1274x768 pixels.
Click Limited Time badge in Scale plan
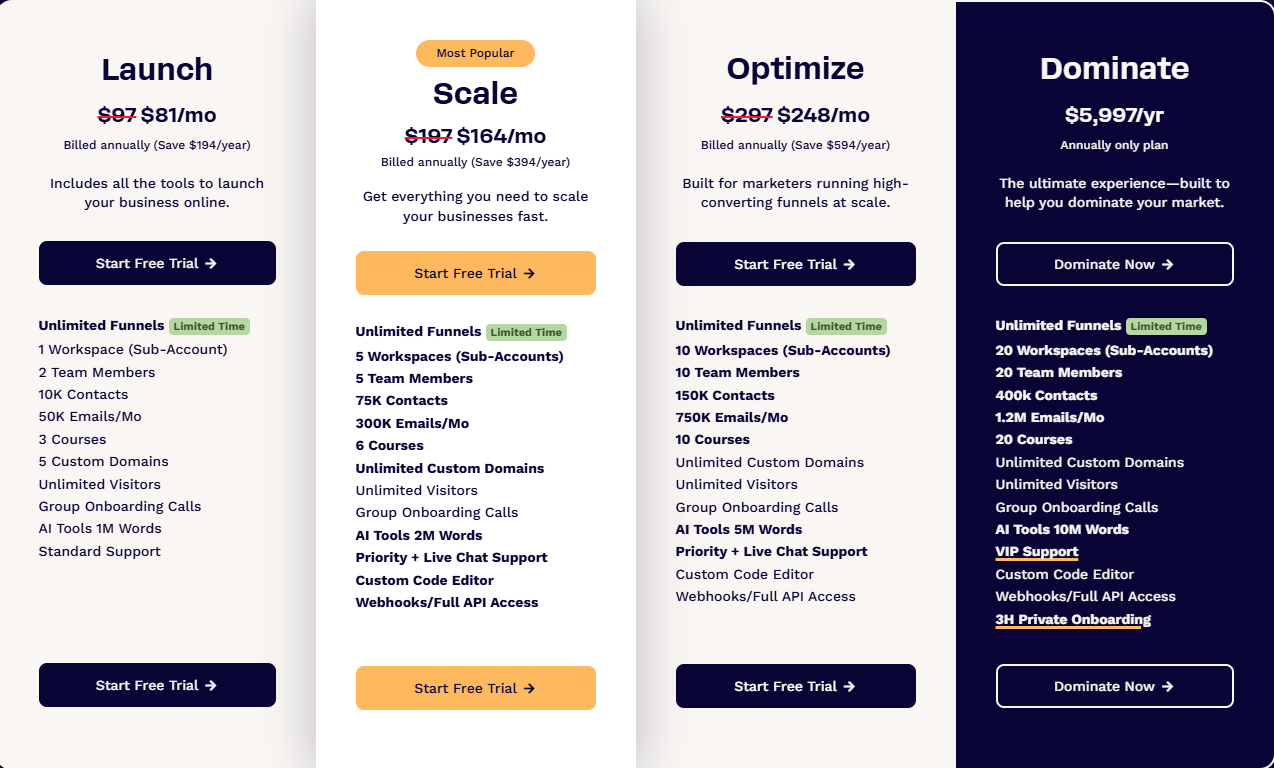coord(526,332)
